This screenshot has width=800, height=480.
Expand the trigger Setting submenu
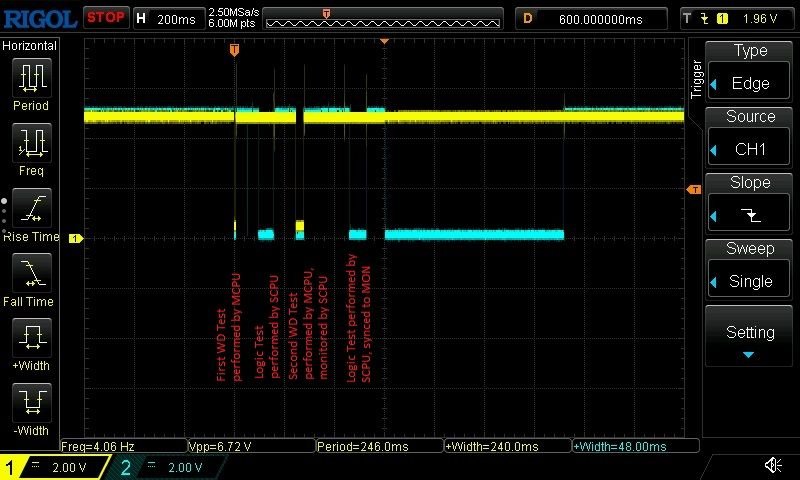point(750,338)
